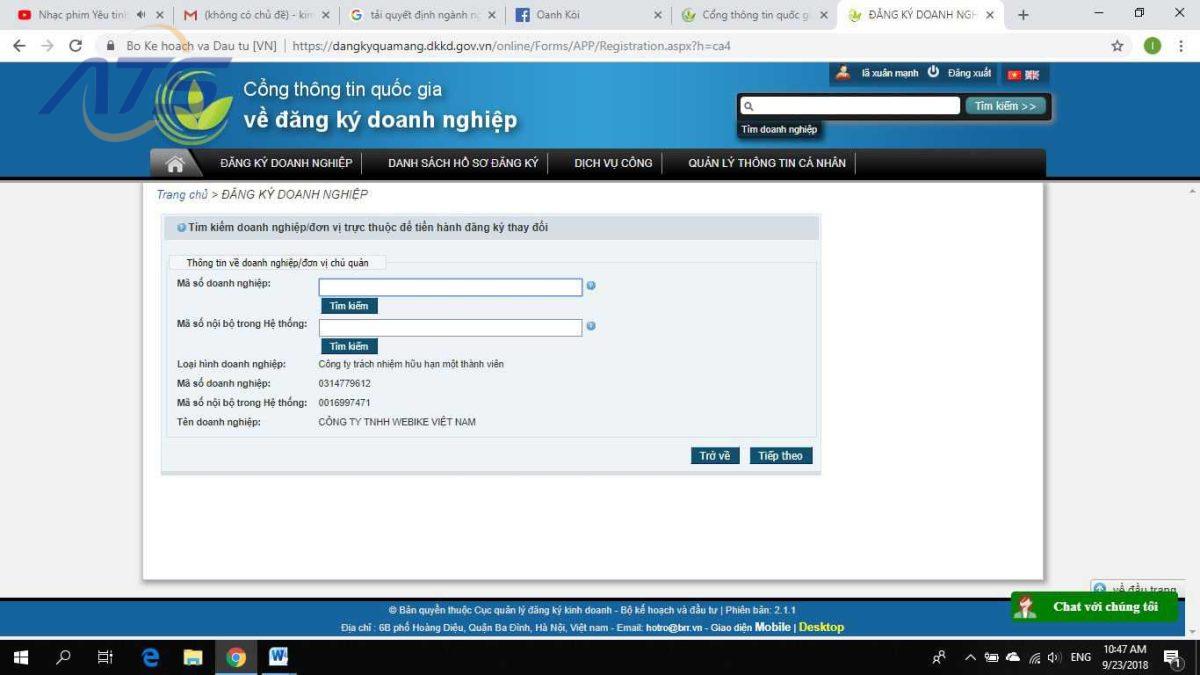Bookmark this page with the star icon
The height and width of the screenshot is (675, 1200).
coord(1117,46)
